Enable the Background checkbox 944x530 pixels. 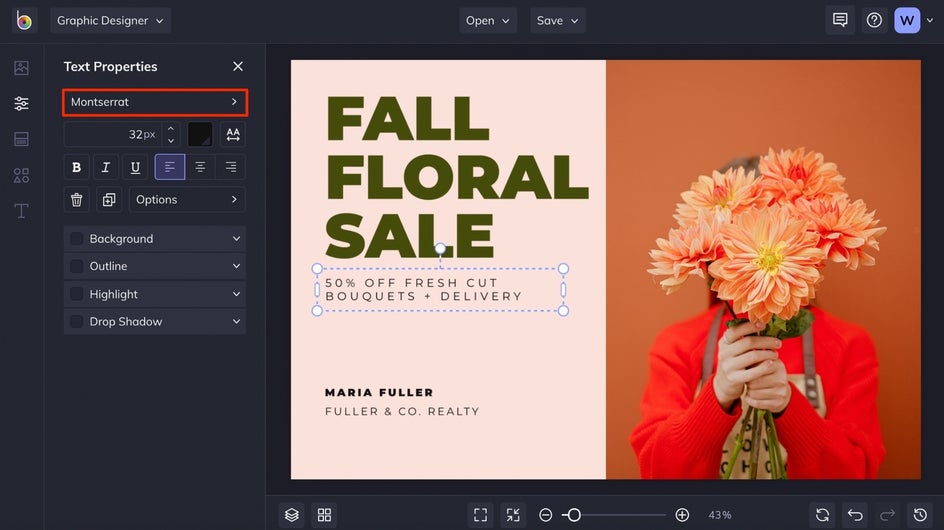(77, 239)
